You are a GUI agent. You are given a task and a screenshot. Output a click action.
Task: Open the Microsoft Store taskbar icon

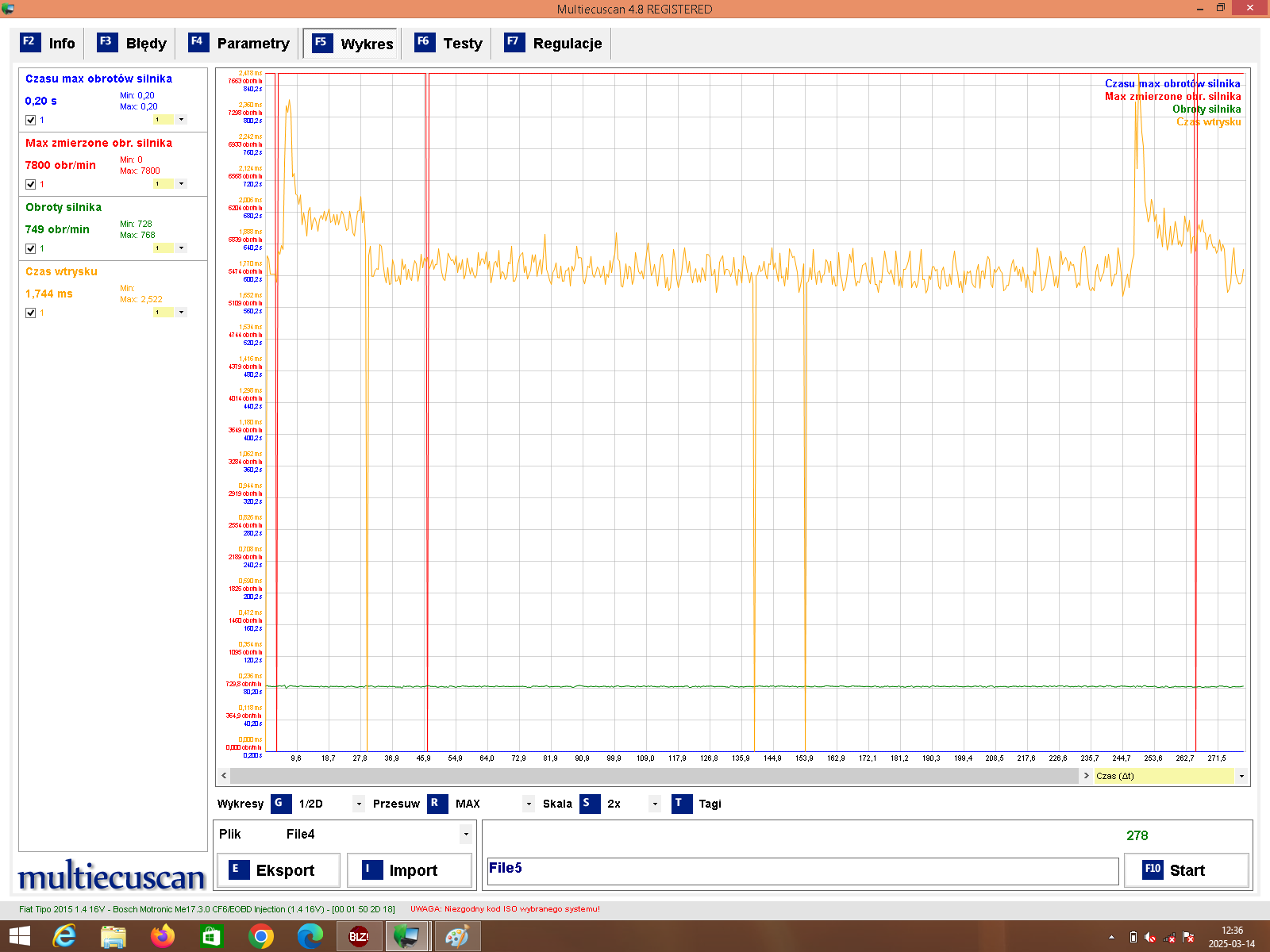click(211, 936)
